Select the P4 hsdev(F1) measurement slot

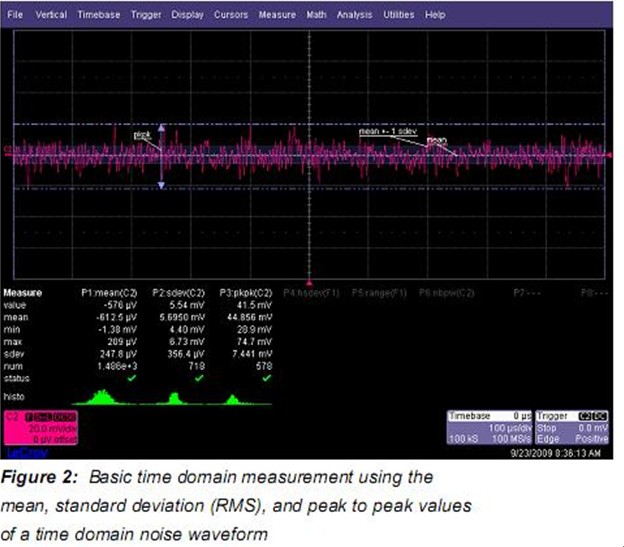[x=309, y=293]
